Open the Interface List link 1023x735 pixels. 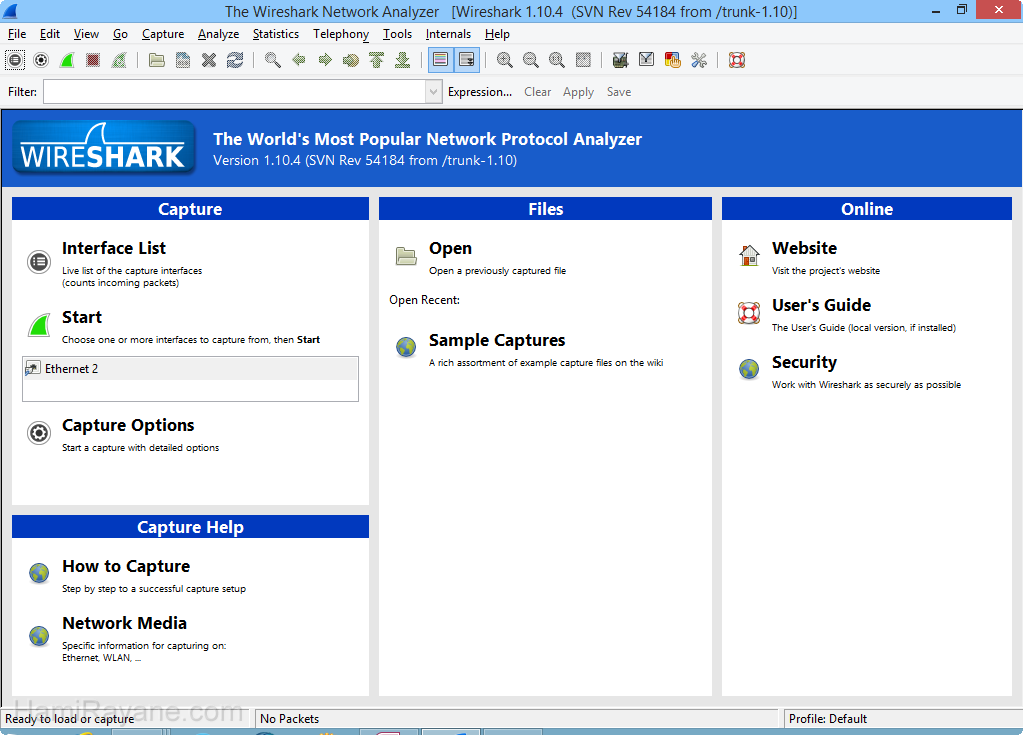tap(114, 248)
